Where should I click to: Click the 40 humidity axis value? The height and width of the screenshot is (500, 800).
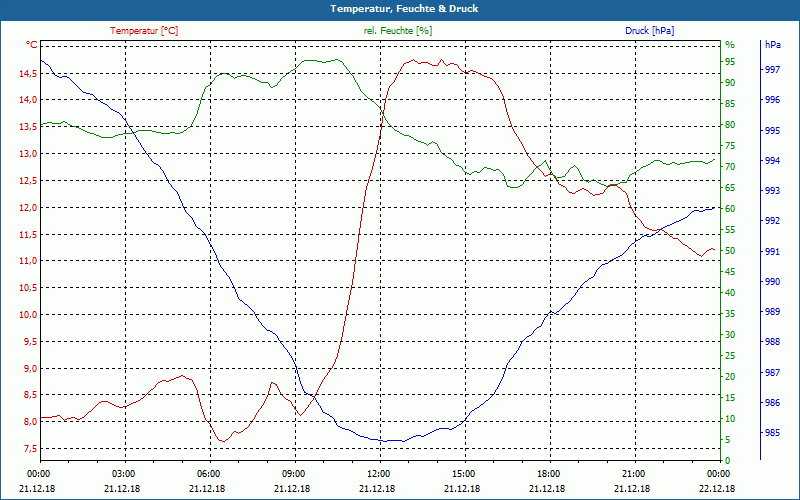click(730, 293)
